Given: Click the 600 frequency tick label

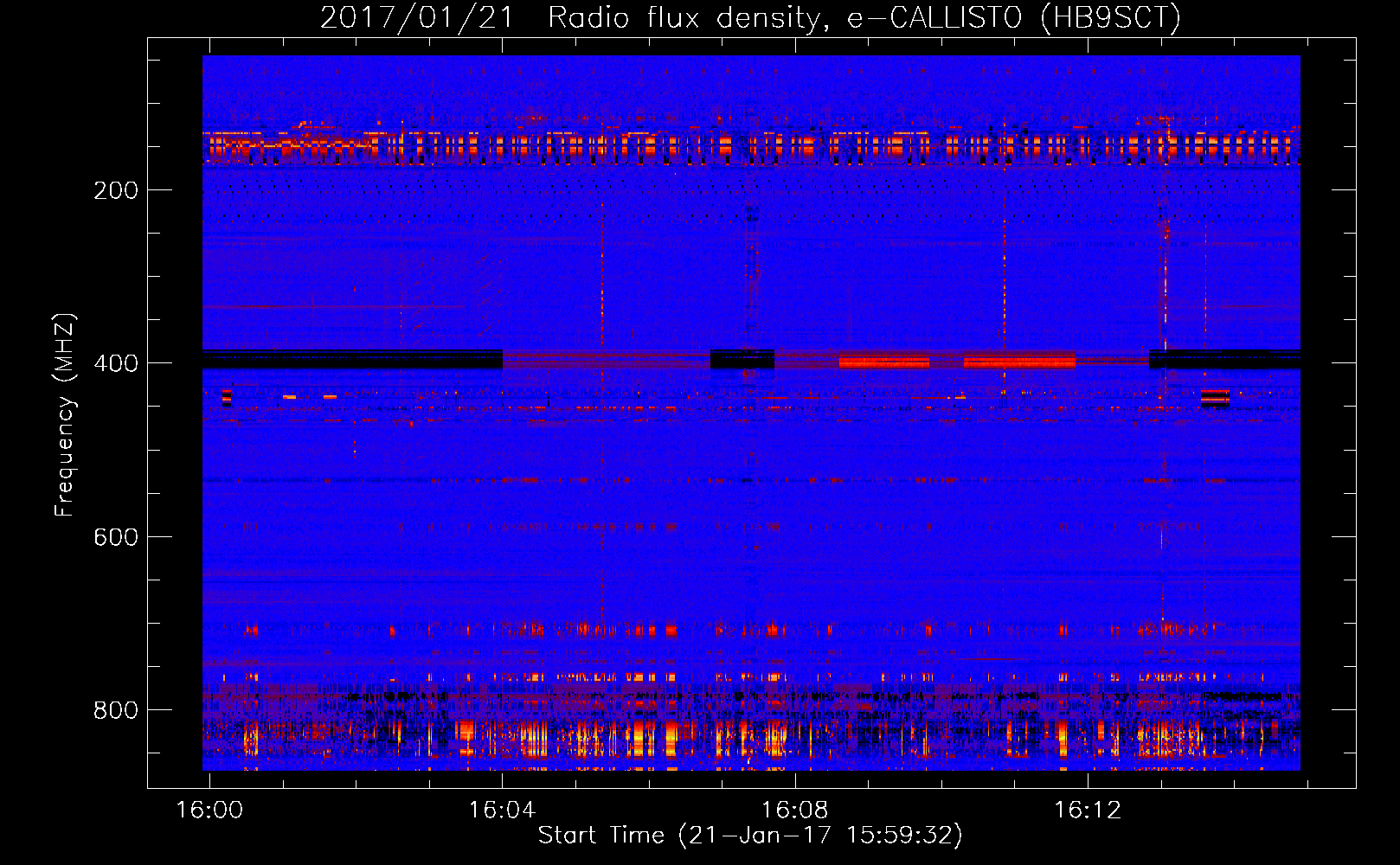Looking at the screenshot, I should tap(116, 537).
